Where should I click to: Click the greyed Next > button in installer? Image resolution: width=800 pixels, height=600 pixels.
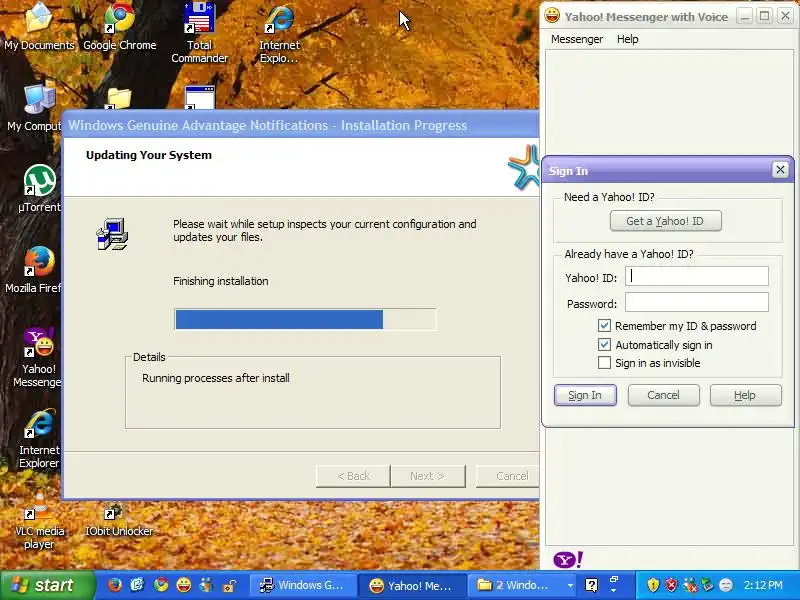[428, 476]
